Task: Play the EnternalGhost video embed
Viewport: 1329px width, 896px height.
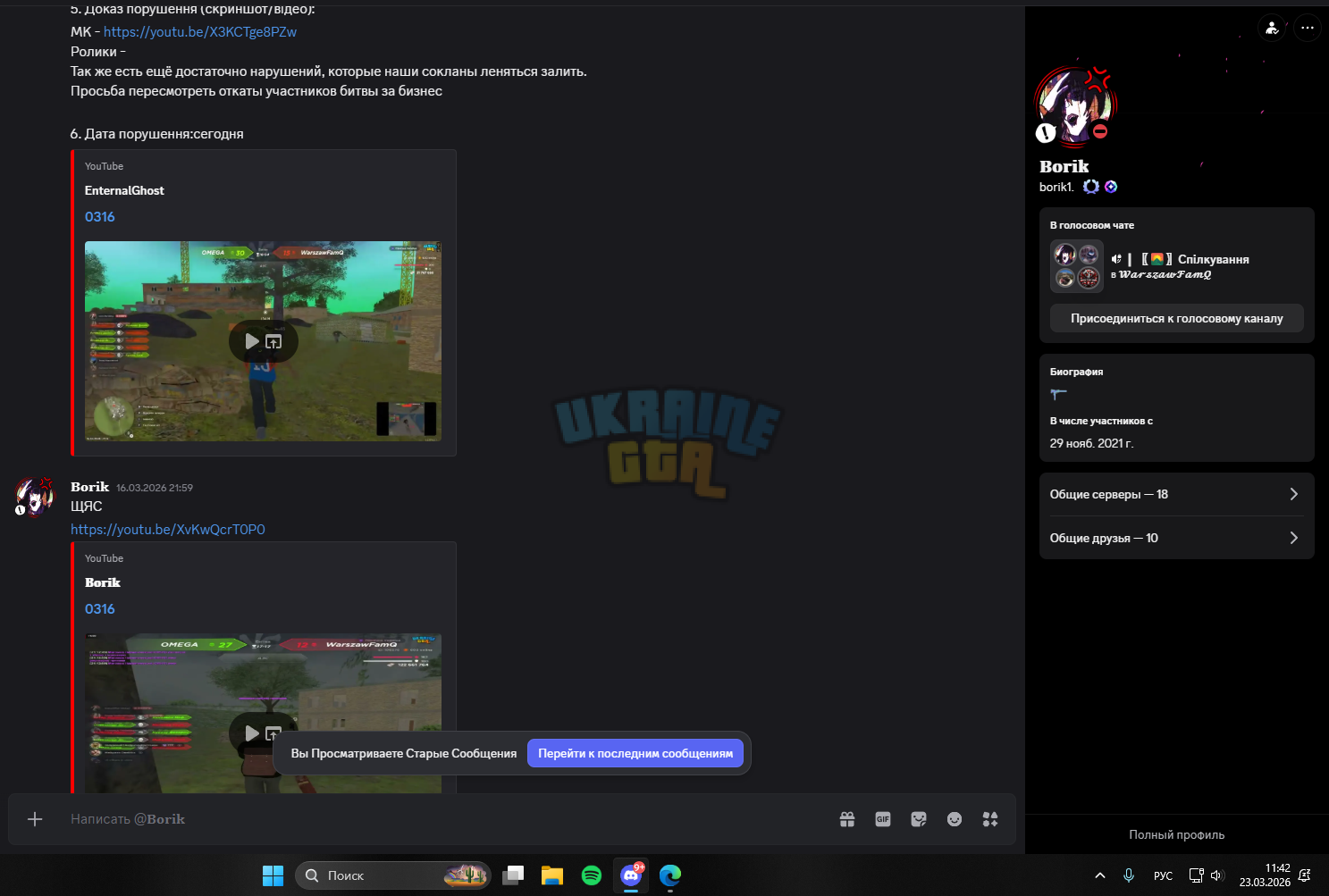Action: pyautogui.click(x=252, y=341)
